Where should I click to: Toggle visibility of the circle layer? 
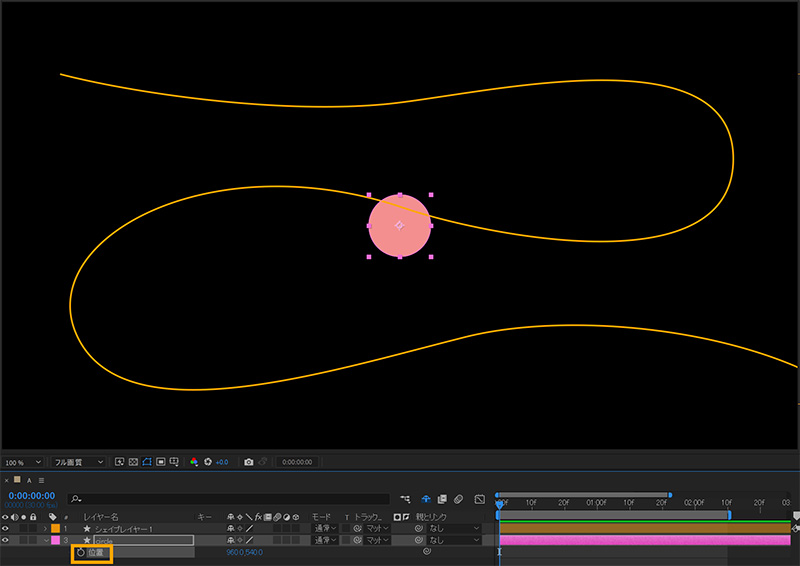pos(5,540)
